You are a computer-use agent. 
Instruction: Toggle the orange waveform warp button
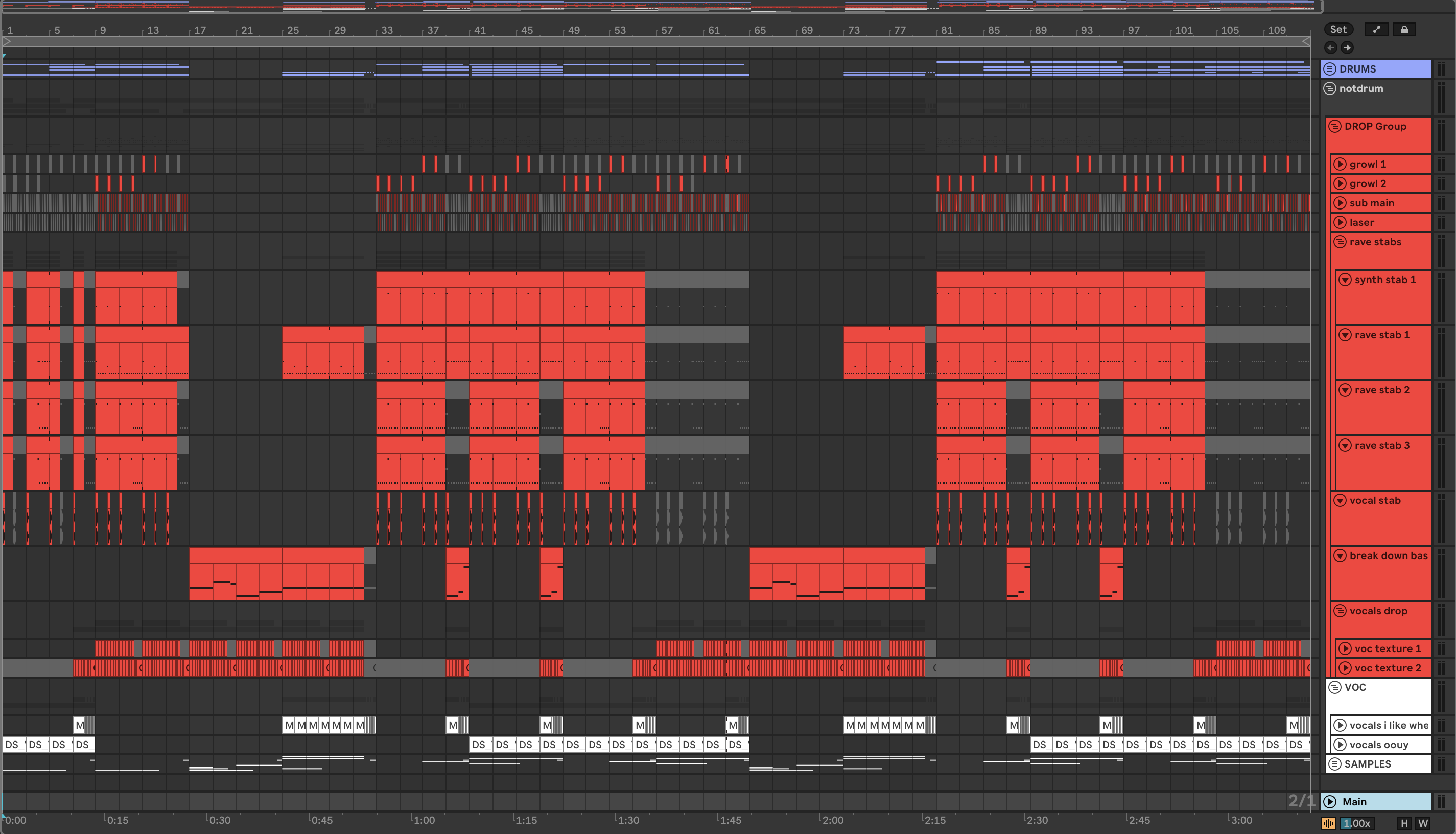1329,823
